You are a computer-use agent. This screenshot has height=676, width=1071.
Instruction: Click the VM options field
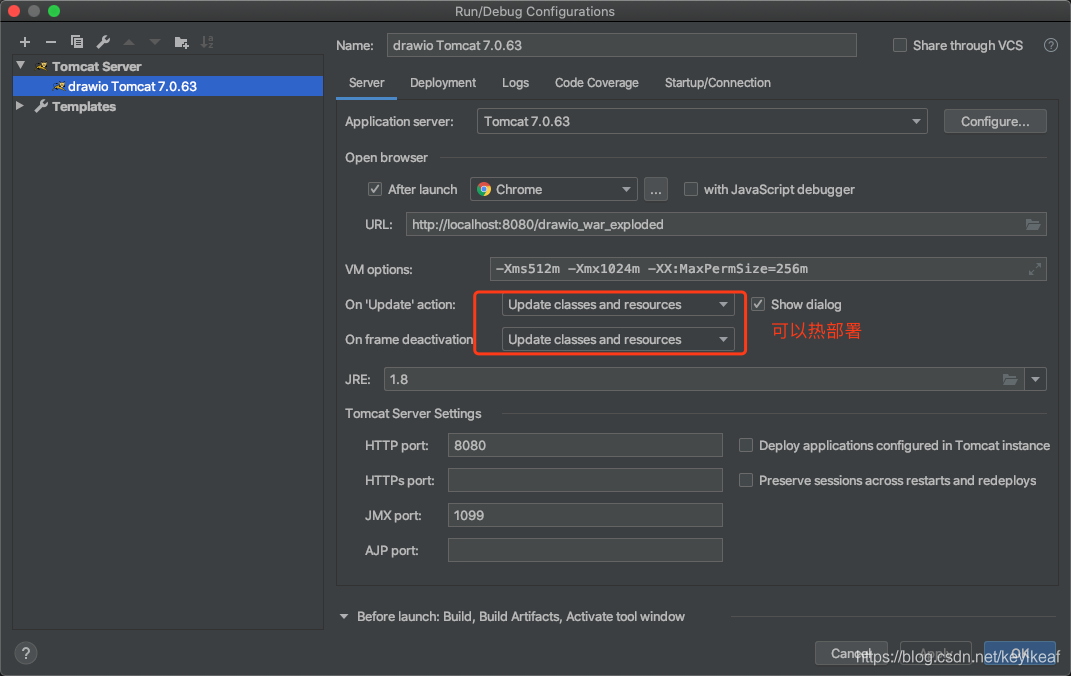click(768, 269)
